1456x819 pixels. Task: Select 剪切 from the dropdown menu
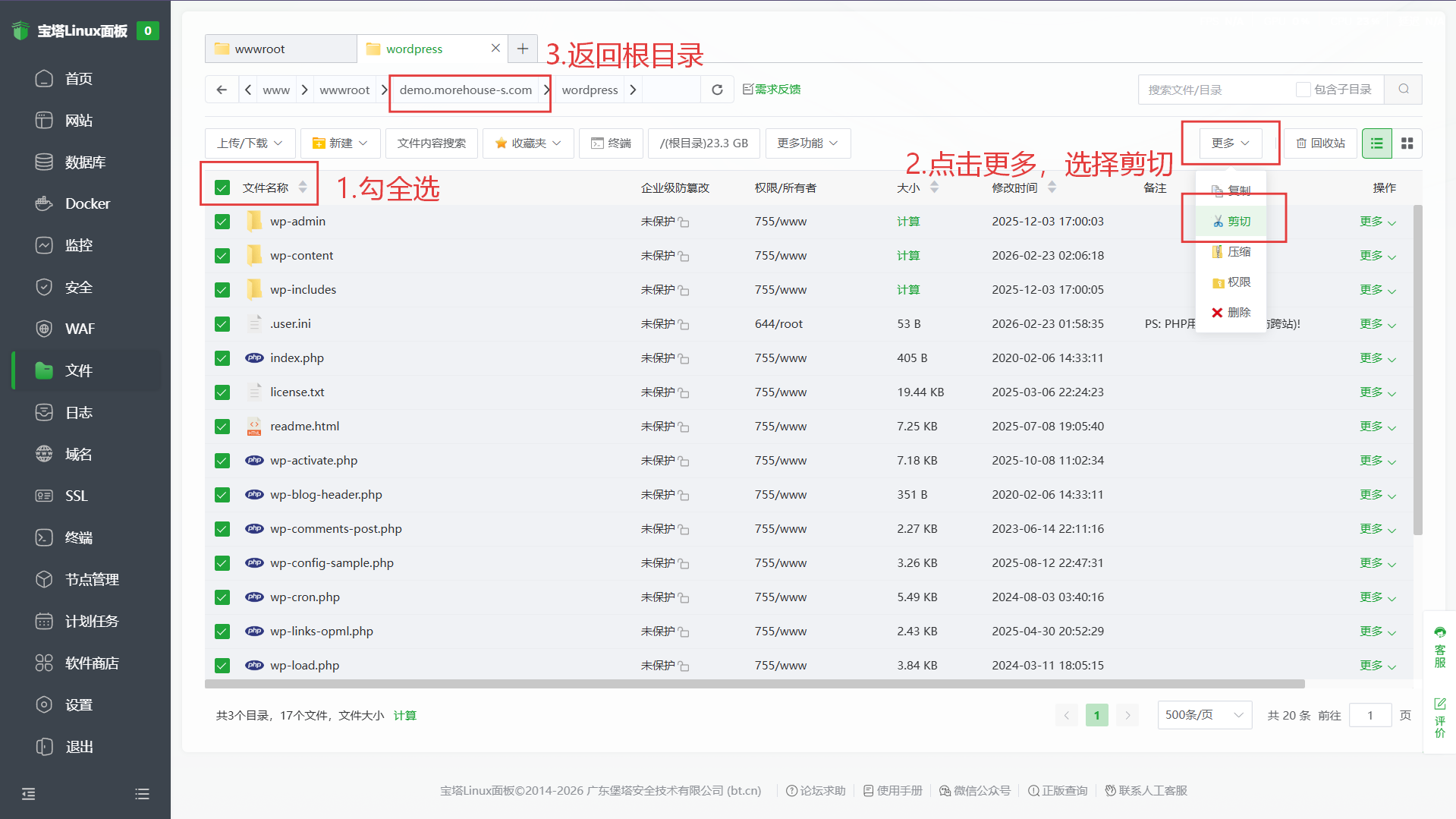point(1231,221)
